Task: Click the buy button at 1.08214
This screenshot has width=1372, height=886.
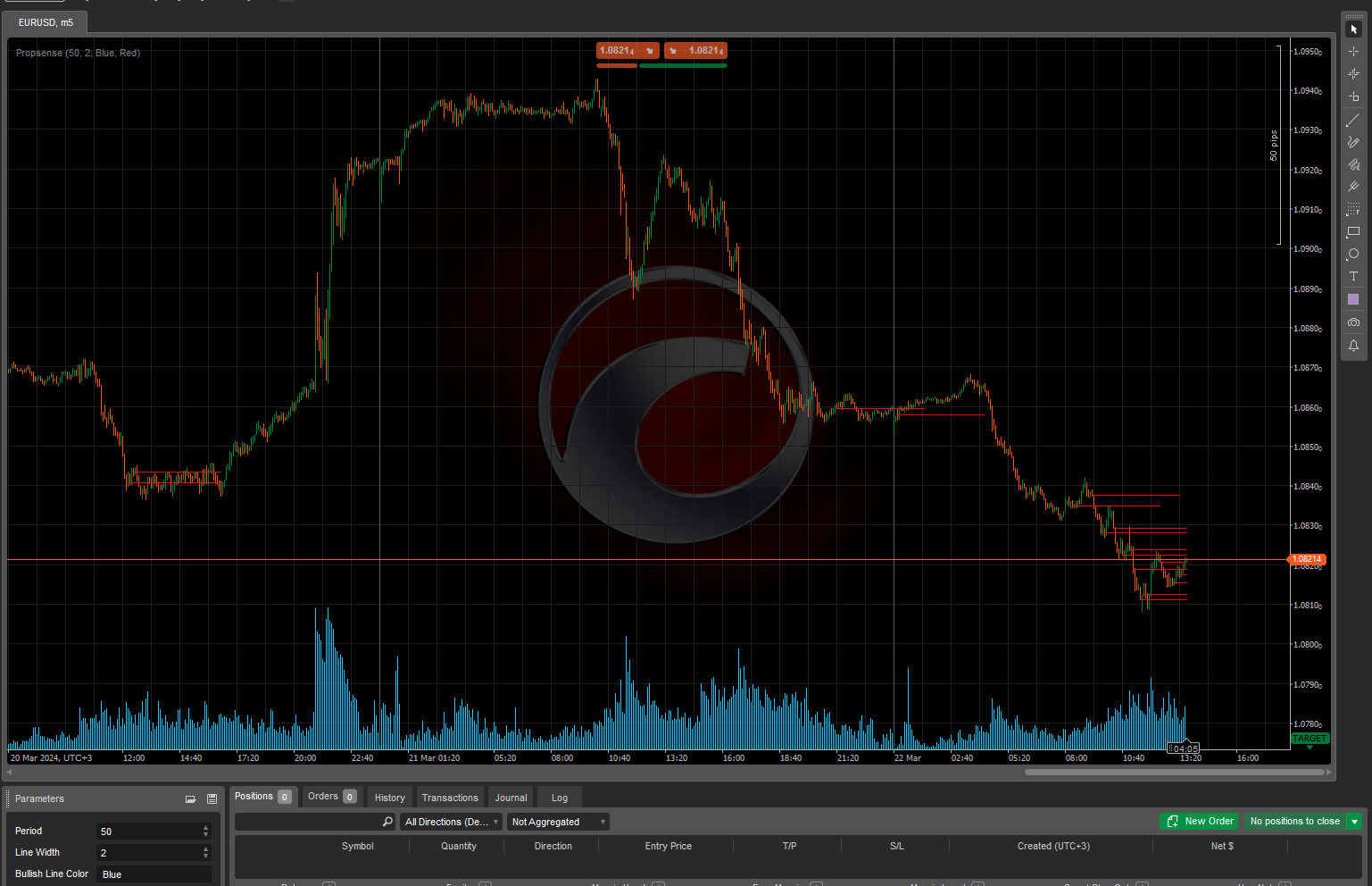Action: (x=695, y=51)
